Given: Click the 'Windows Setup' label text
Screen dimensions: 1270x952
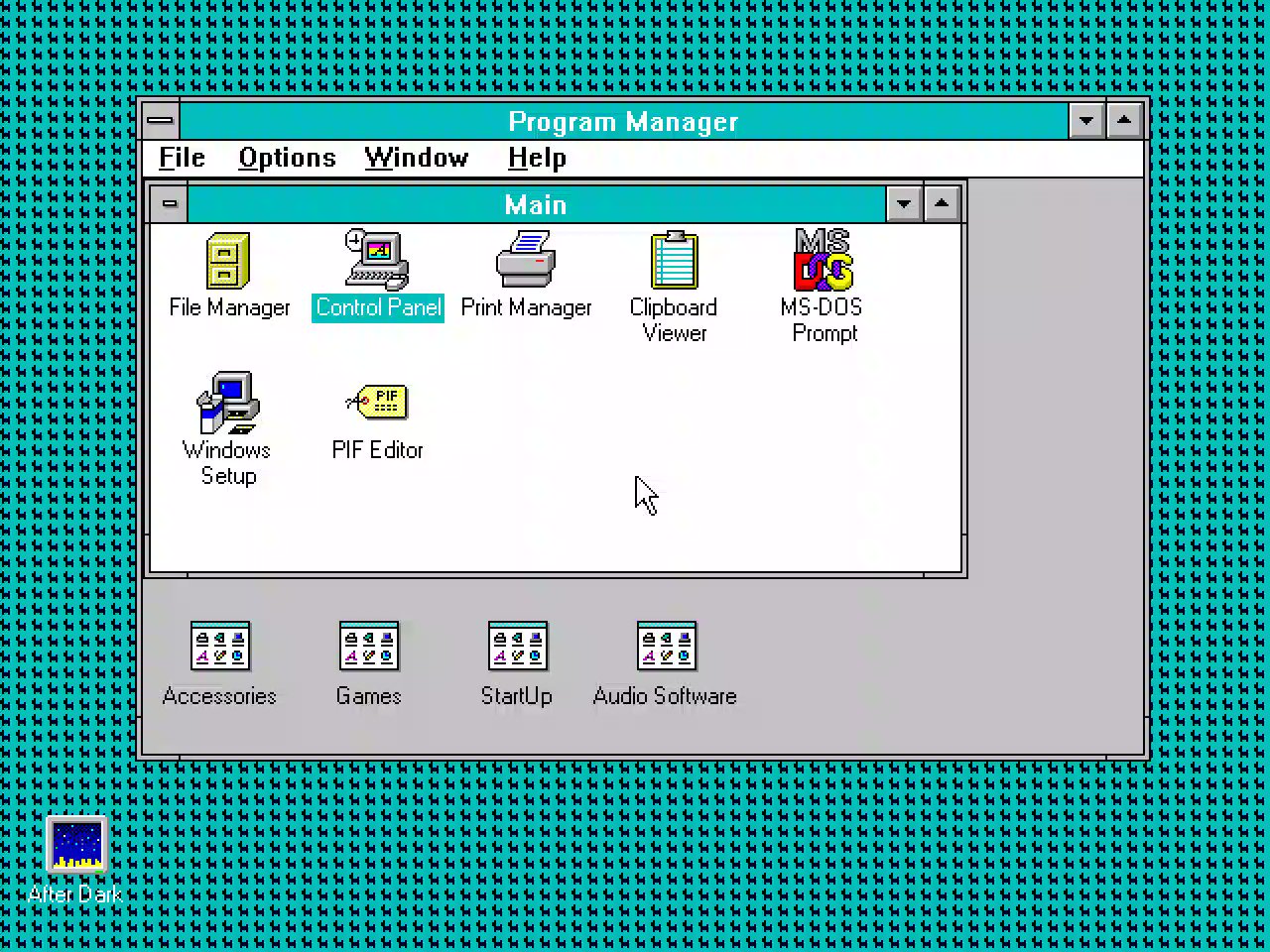Looking at the screenshot, I should pos(227,463).
